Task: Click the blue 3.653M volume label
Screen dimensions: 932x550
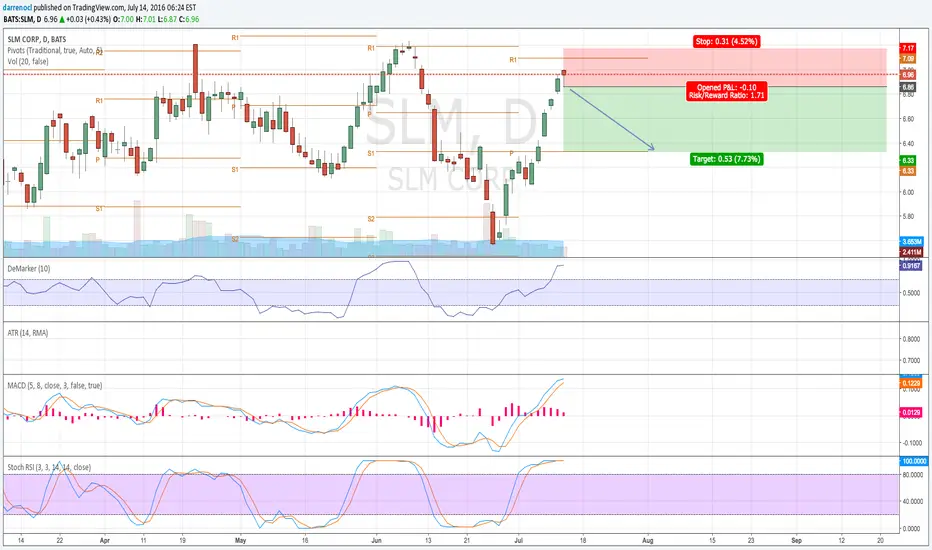Action: coord(911,242)
